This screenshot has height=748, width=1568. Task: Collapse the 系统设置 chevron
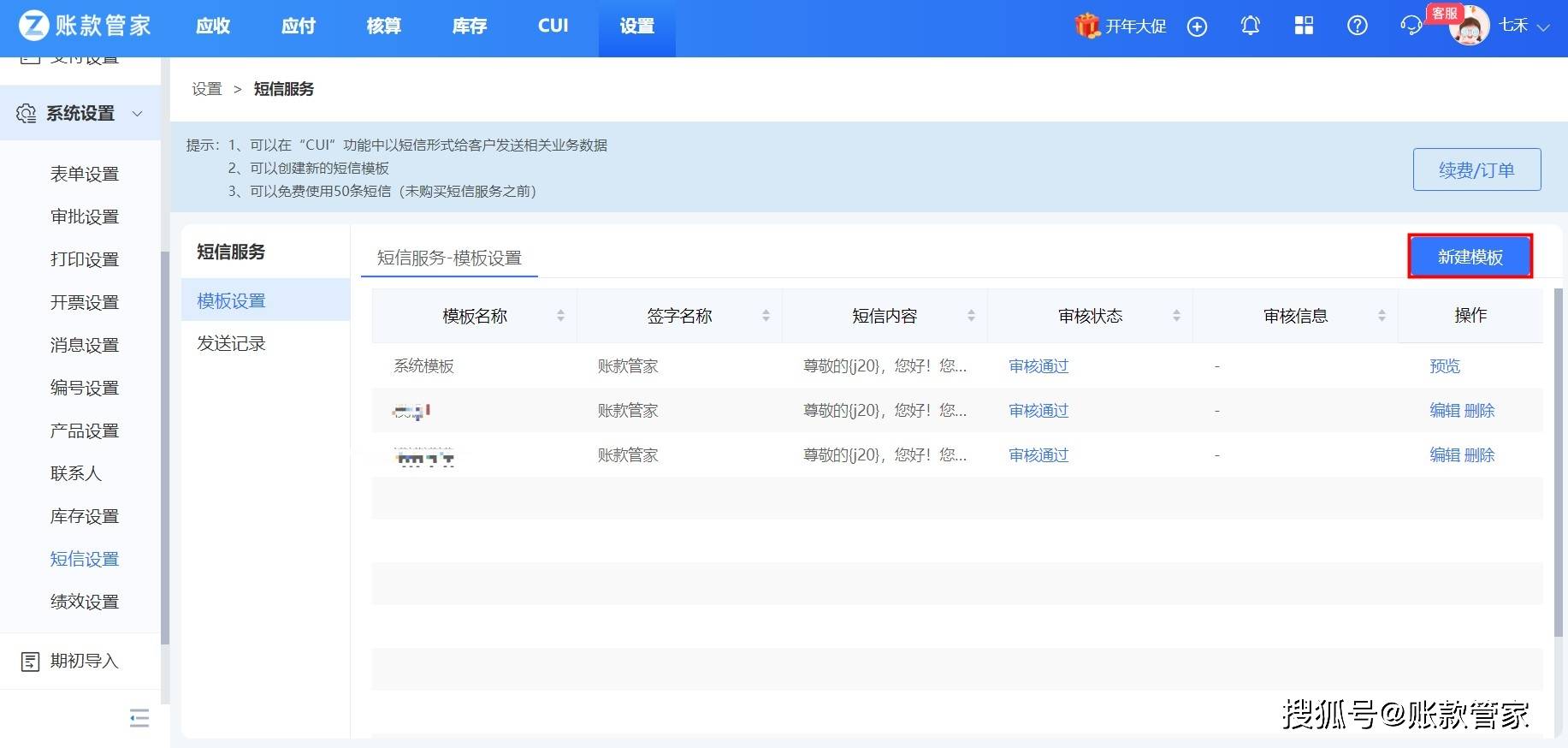137,113
